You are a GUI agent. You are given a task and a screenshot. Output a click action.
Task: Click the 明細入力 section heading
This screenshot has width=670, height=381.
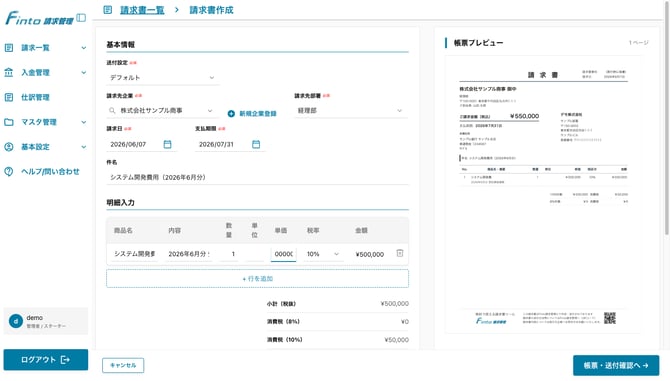[120, 202]
